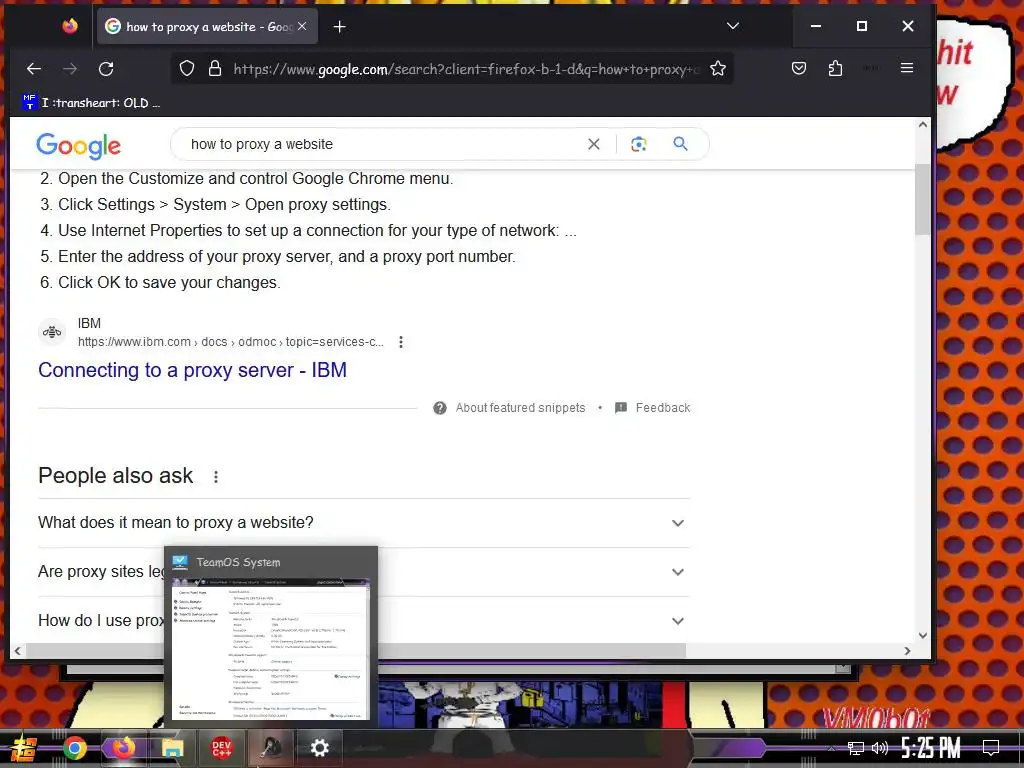Search by image with Google Lens
Image resolution: width=1024 pixels, height=768 pixels.
639,144
